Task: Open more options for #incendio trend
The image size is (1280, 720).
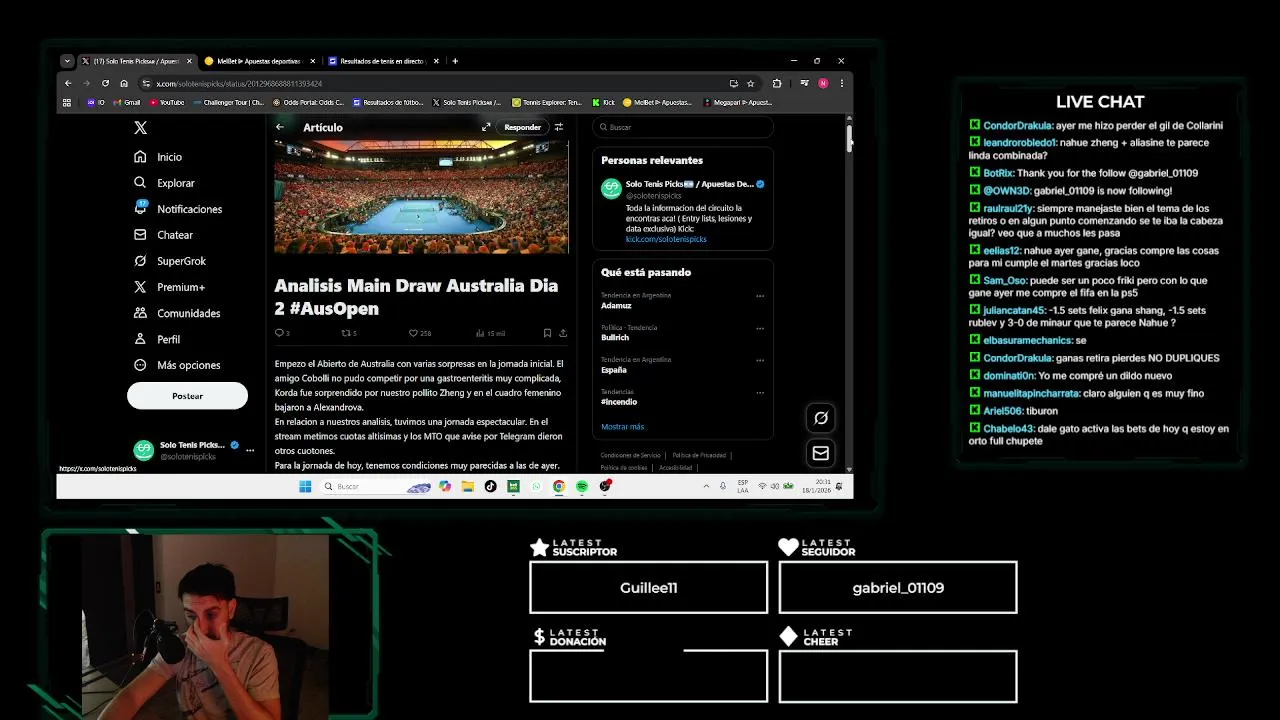Action: pyautogui.click(x=760, y=392)
